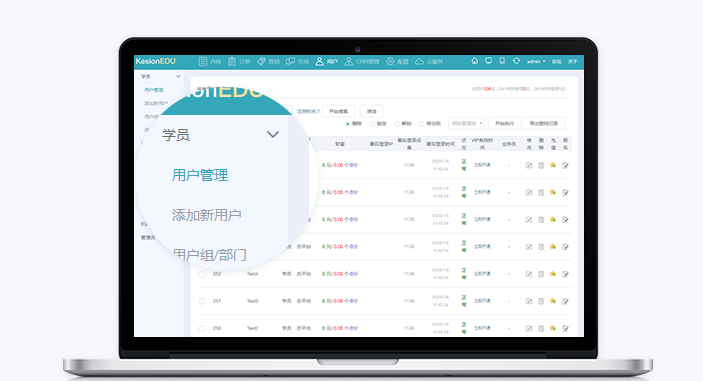The height and width of the screenshot is (381, 703).
Task: Open the admin account dropdown
Action: tap(536, 61)
